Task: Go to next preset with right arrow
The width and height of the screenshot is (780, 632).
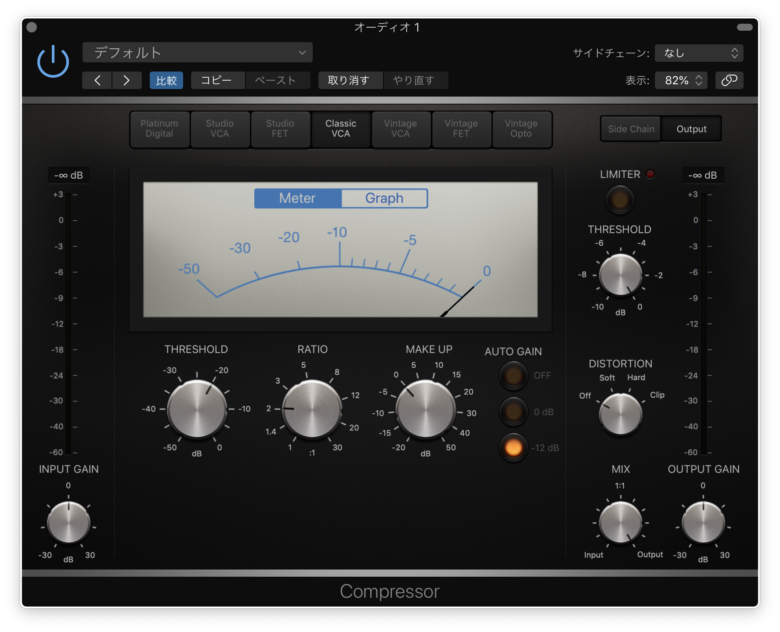Action: click(126, 81)
